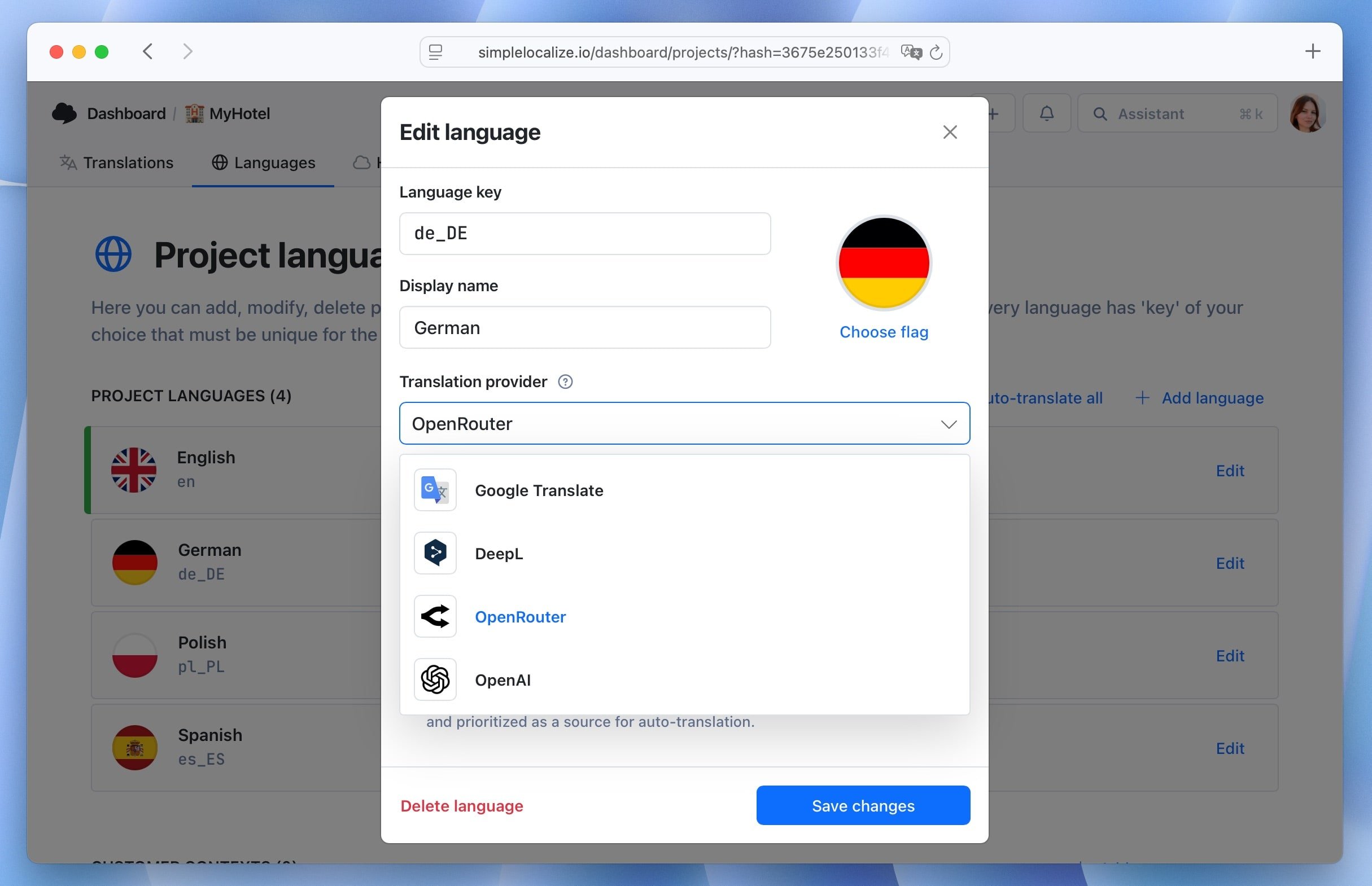Click the Display name field

tap(585, 327)
